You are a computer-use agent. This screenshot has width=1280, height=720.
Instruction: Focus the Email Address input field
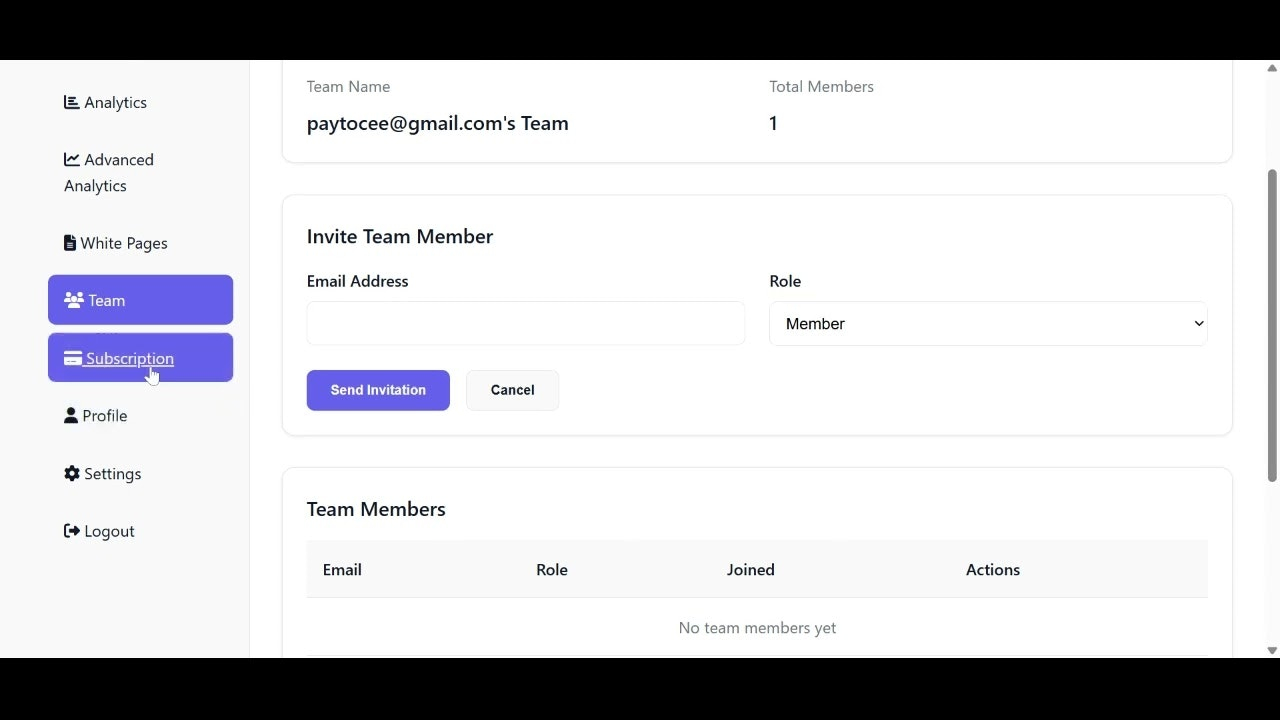tap(525, 324)
